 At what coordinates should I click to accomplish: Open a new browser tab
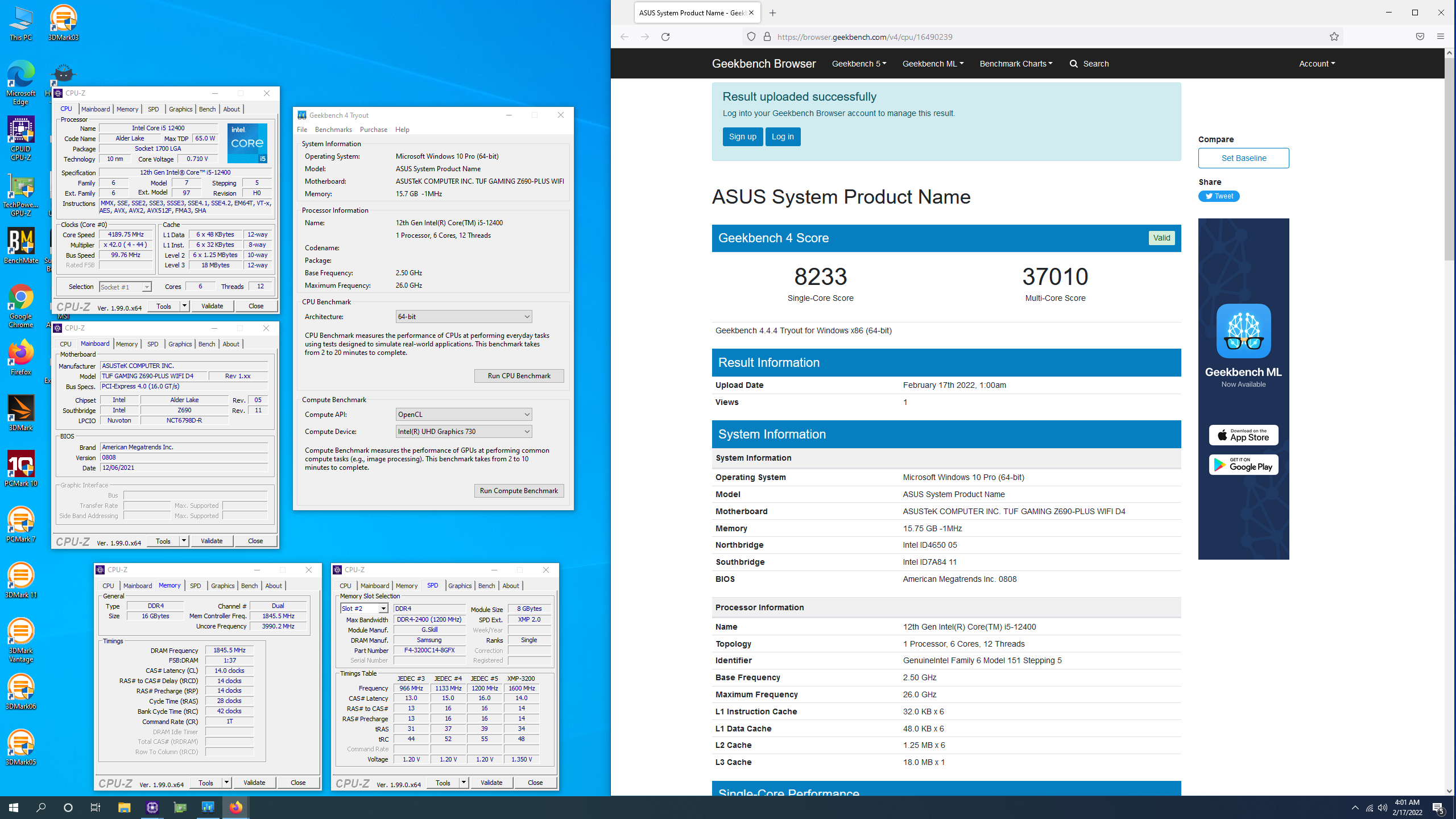point(772,13)
